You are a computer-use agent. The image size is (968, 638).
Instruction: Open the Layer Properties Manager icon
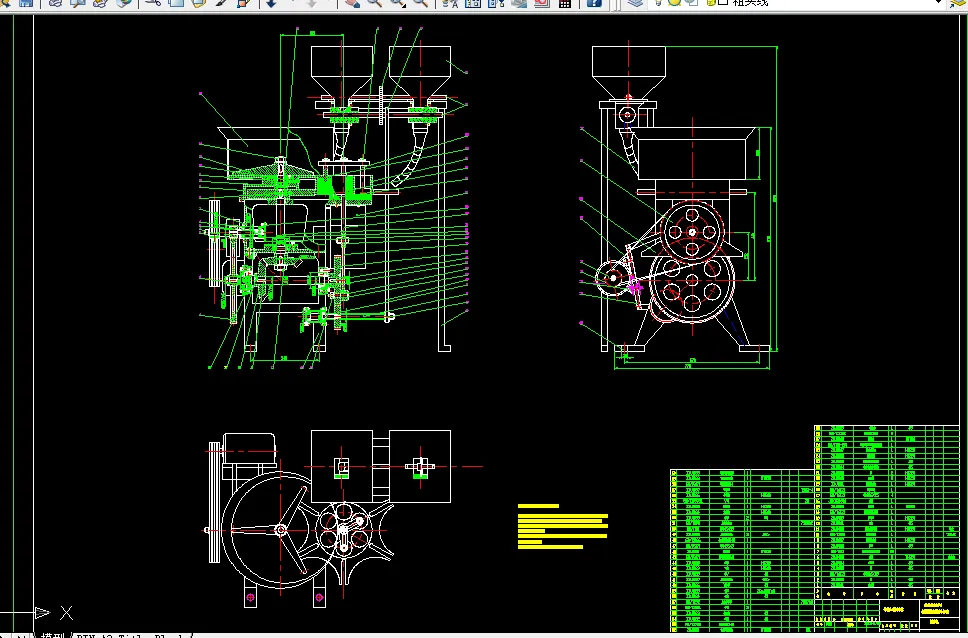click(x=635, y=3)
